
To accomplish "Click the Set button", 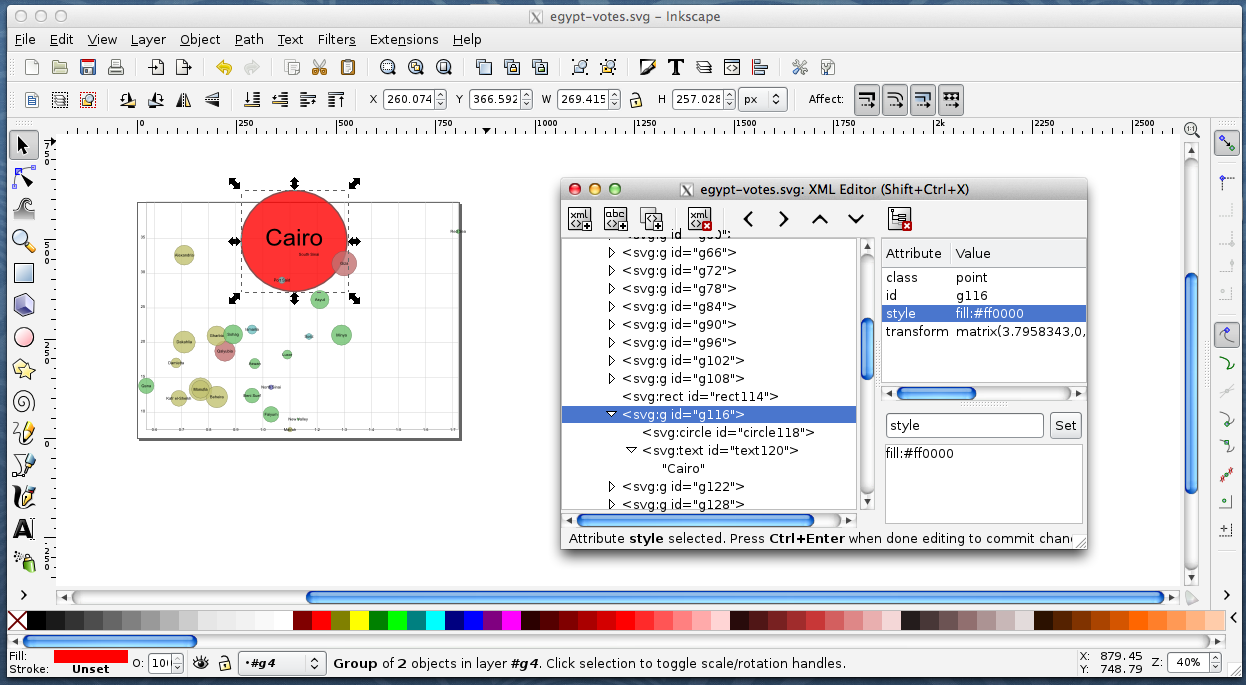I will pyautogui.click(x=1066, y=426).
